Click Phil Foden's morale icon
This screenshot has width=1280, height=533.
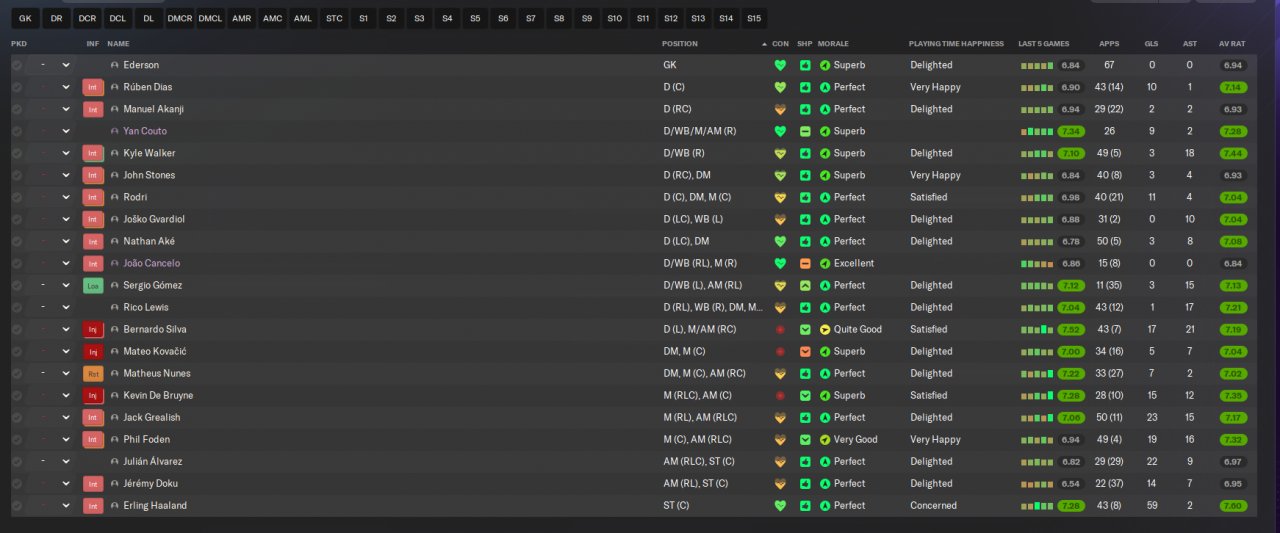825,439
